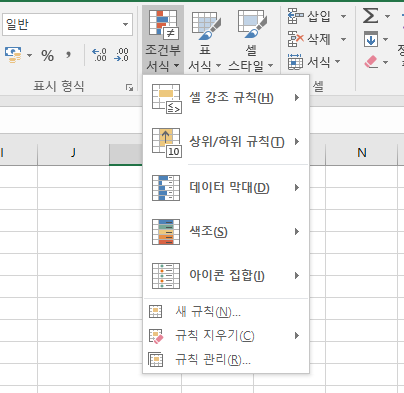Open the 셀 스타일 cell styles gallery
The width and height of the screenshot is (404, 393).
click(251, 40)
